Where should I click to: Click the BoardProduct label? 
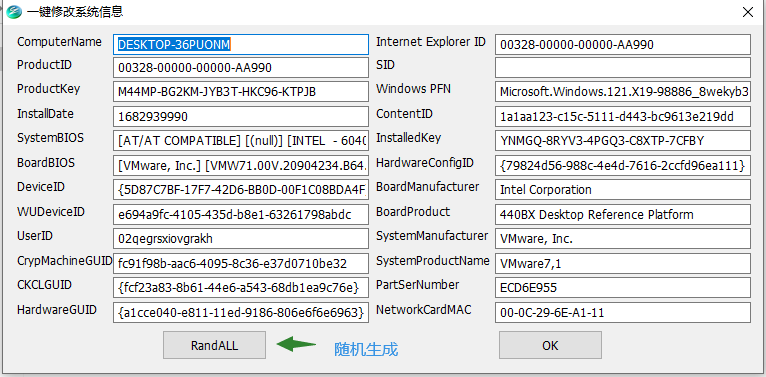point(413,211)
